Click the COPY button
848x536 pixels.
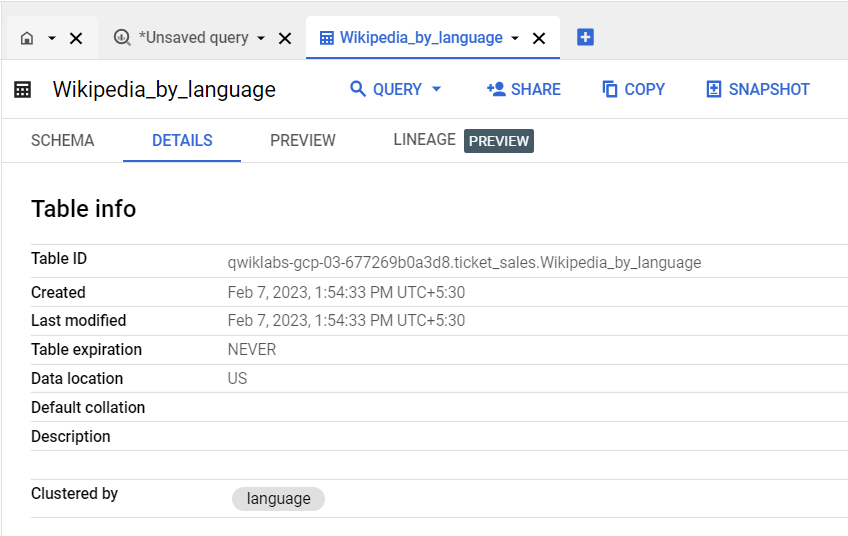[633, 89]
